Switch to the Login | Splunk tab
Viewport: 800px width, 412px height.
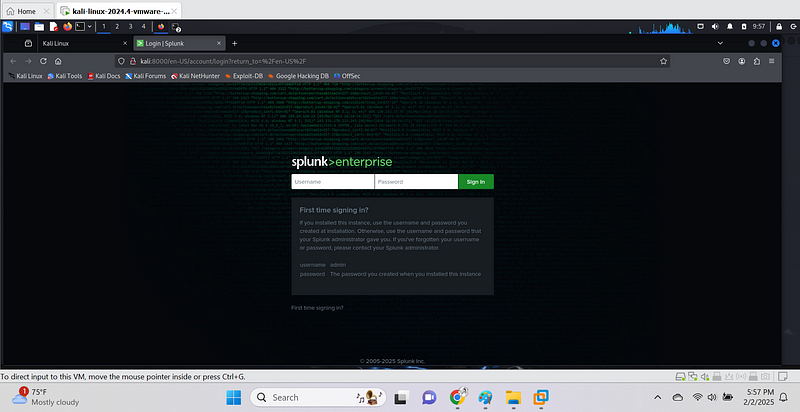[179, 43]
